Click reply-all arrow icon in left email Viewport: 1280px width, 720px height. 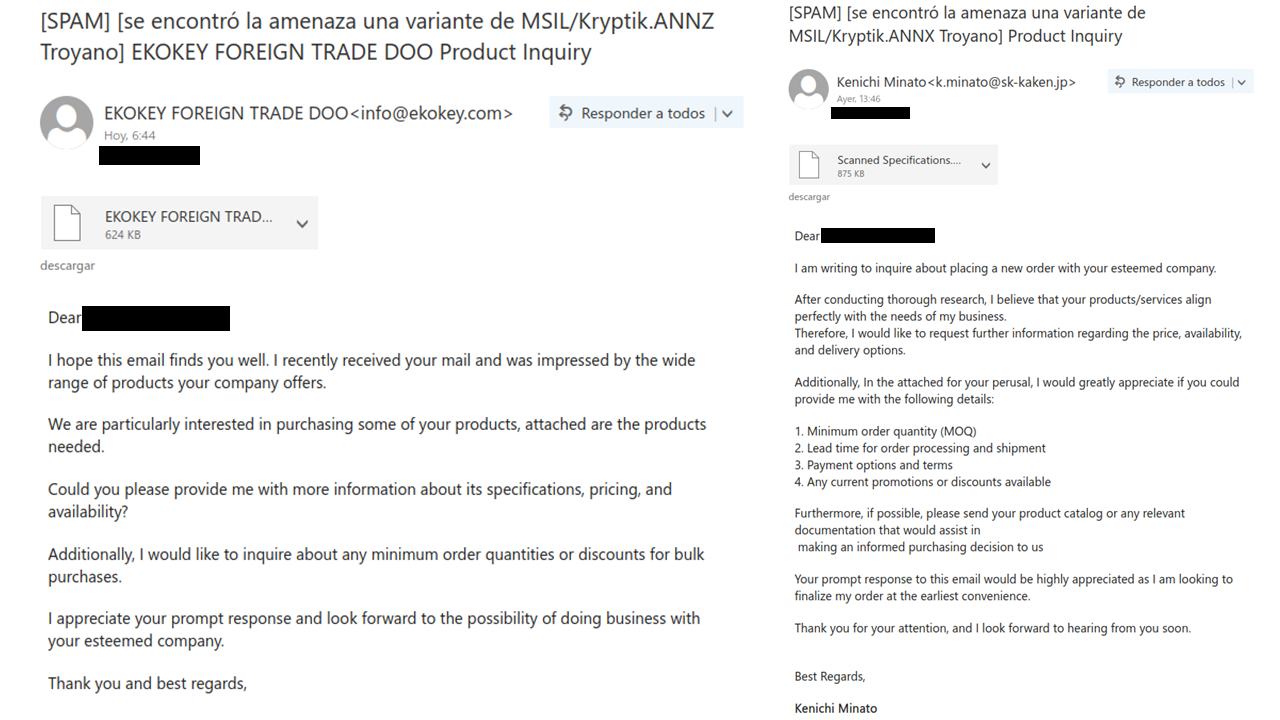point(566,113)
